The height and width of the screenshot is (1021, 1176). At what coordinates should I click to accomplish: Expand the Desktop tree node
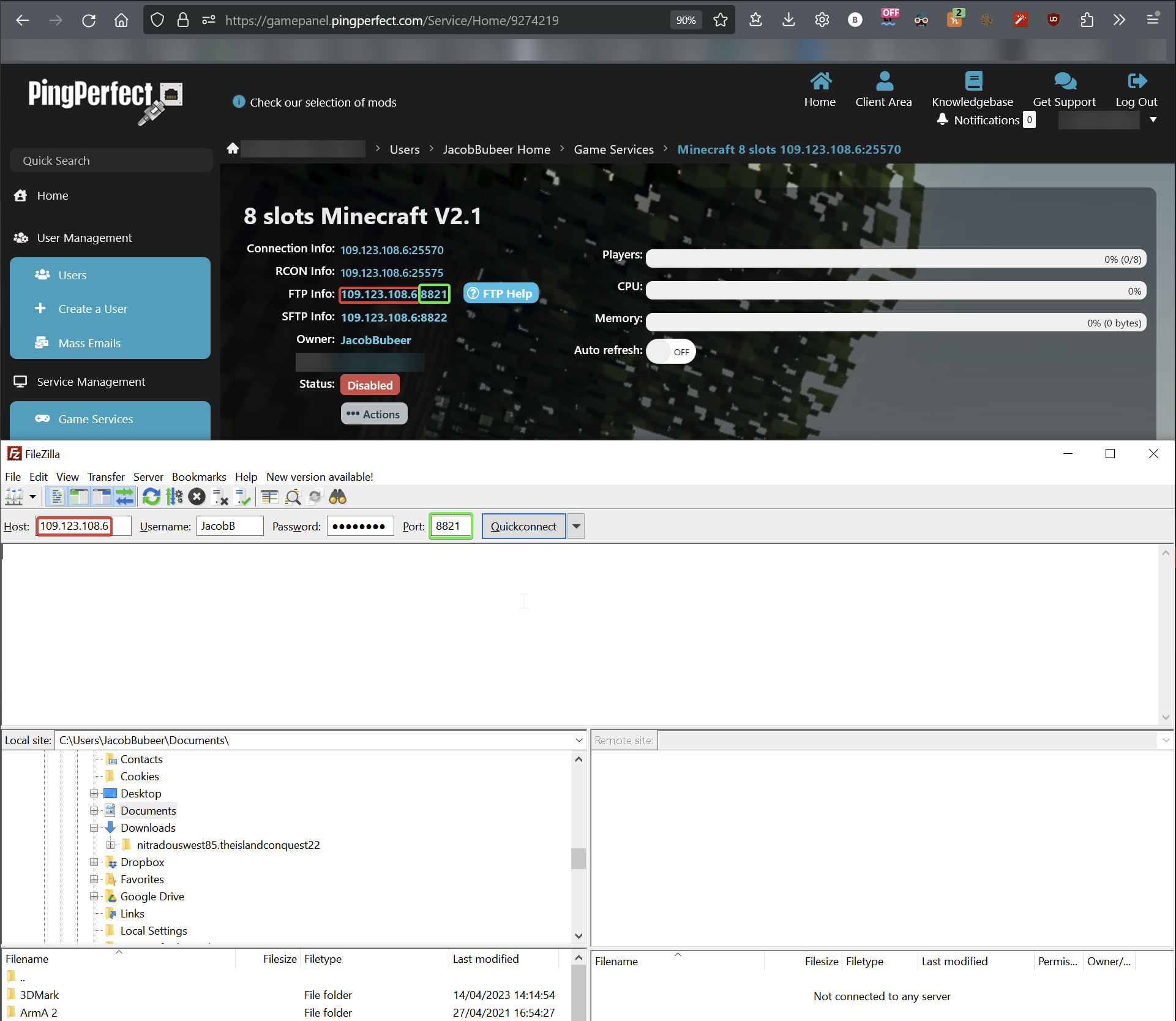pos(94,793)
